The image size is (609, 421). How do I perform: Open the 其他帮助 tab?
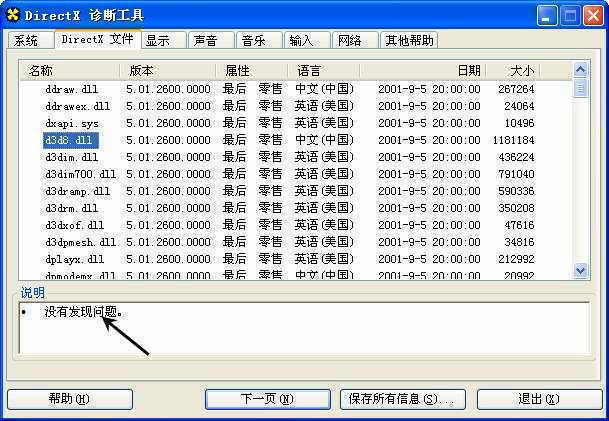[x=409, y=41]
